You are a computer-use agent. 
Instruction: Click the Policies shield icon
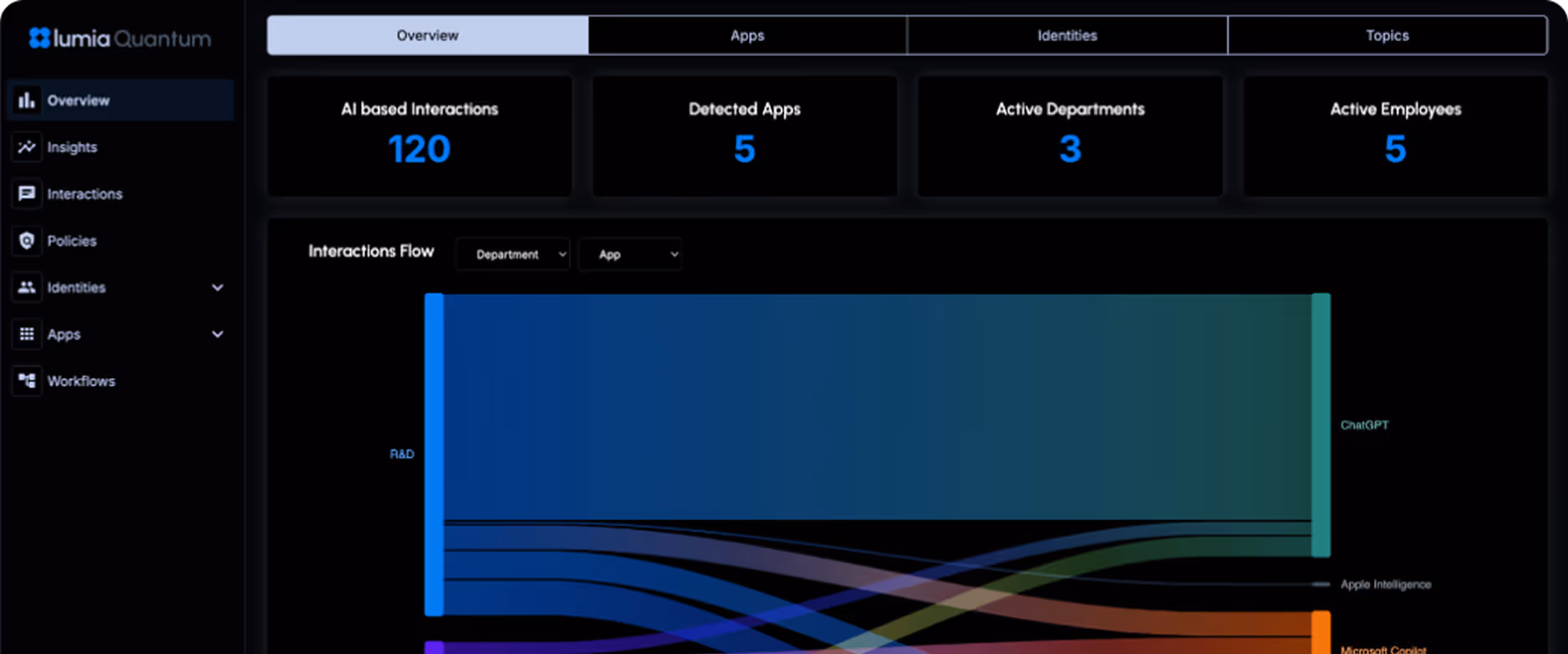coord(27,241)
